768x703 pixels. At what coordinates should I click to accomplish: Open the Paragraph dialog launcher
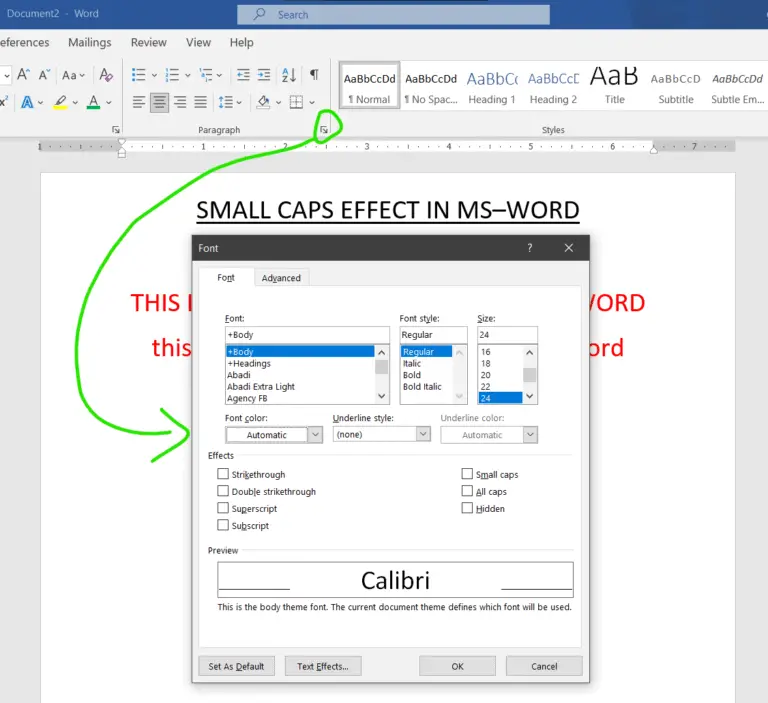324,130
